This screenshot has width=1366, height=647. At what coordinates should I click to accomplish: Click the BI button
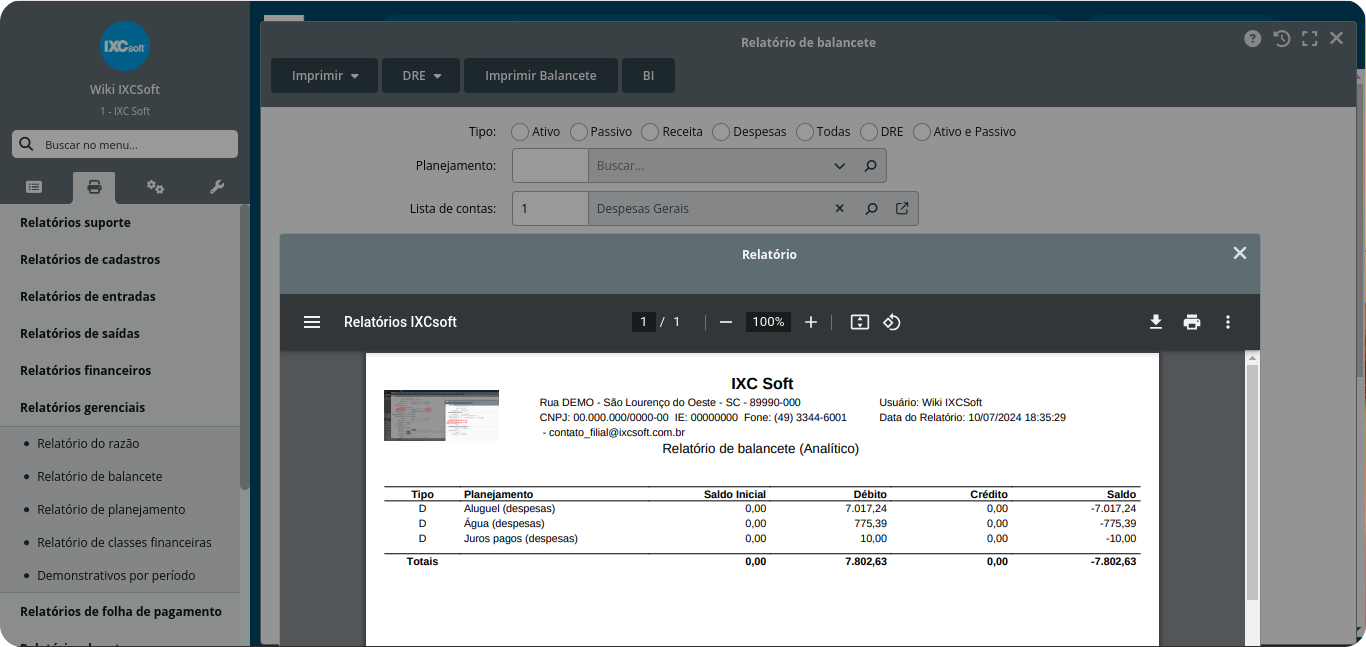coord(648,75)
